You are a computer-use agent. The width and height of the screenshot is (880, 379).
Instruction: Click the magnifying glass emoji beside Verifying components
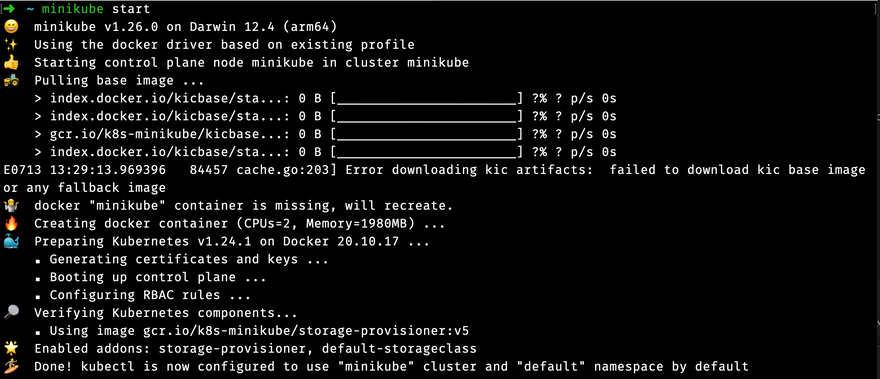click(11, 313)
